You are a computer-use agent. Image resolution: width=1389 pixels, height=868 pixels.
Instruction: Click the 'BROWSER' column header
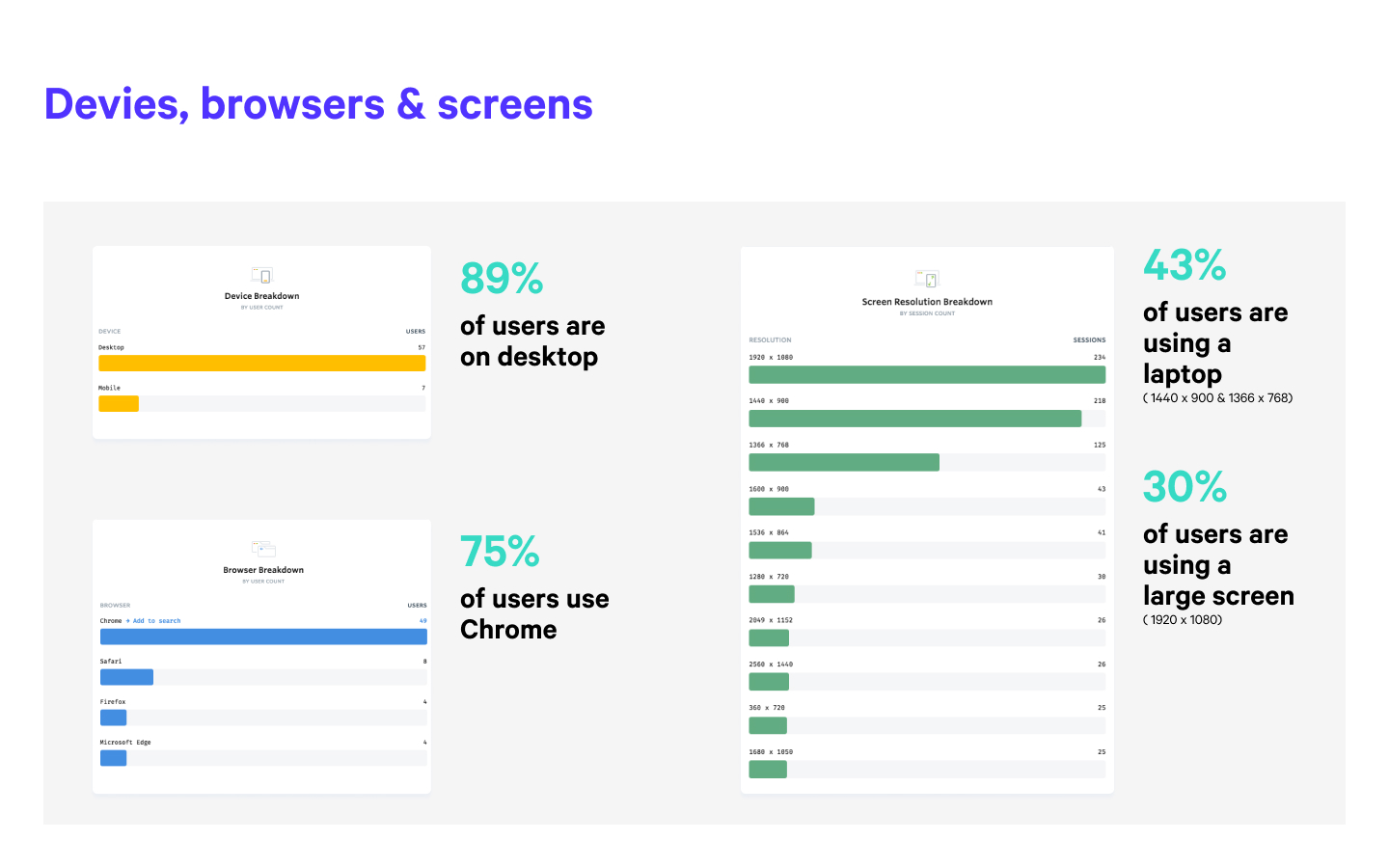click(115, 605)
